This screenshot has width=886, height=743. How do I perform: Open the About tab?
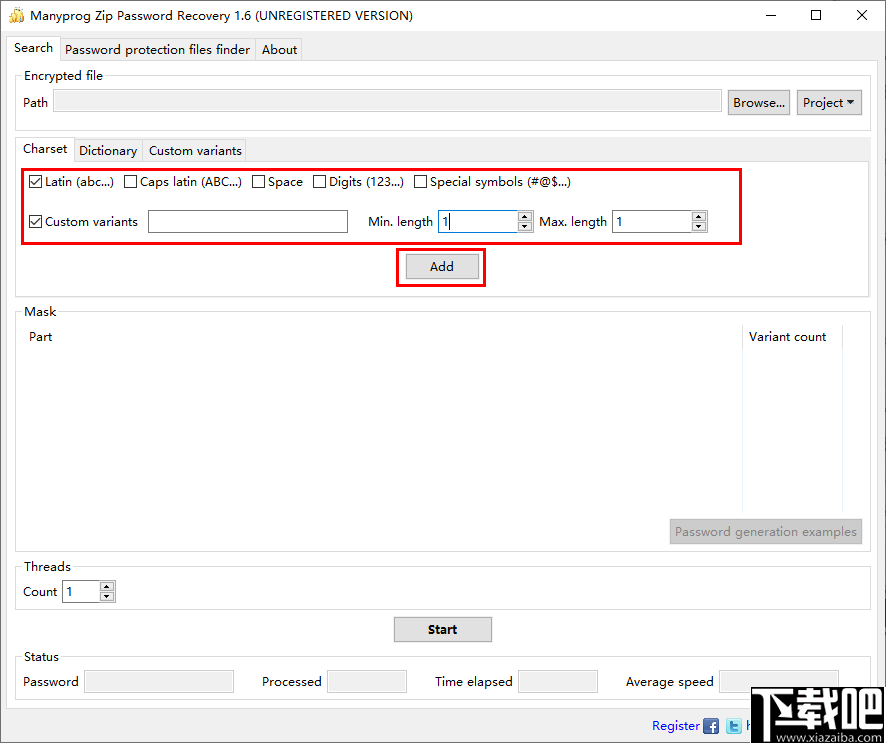pyautogui.click(x=278, y=49)
